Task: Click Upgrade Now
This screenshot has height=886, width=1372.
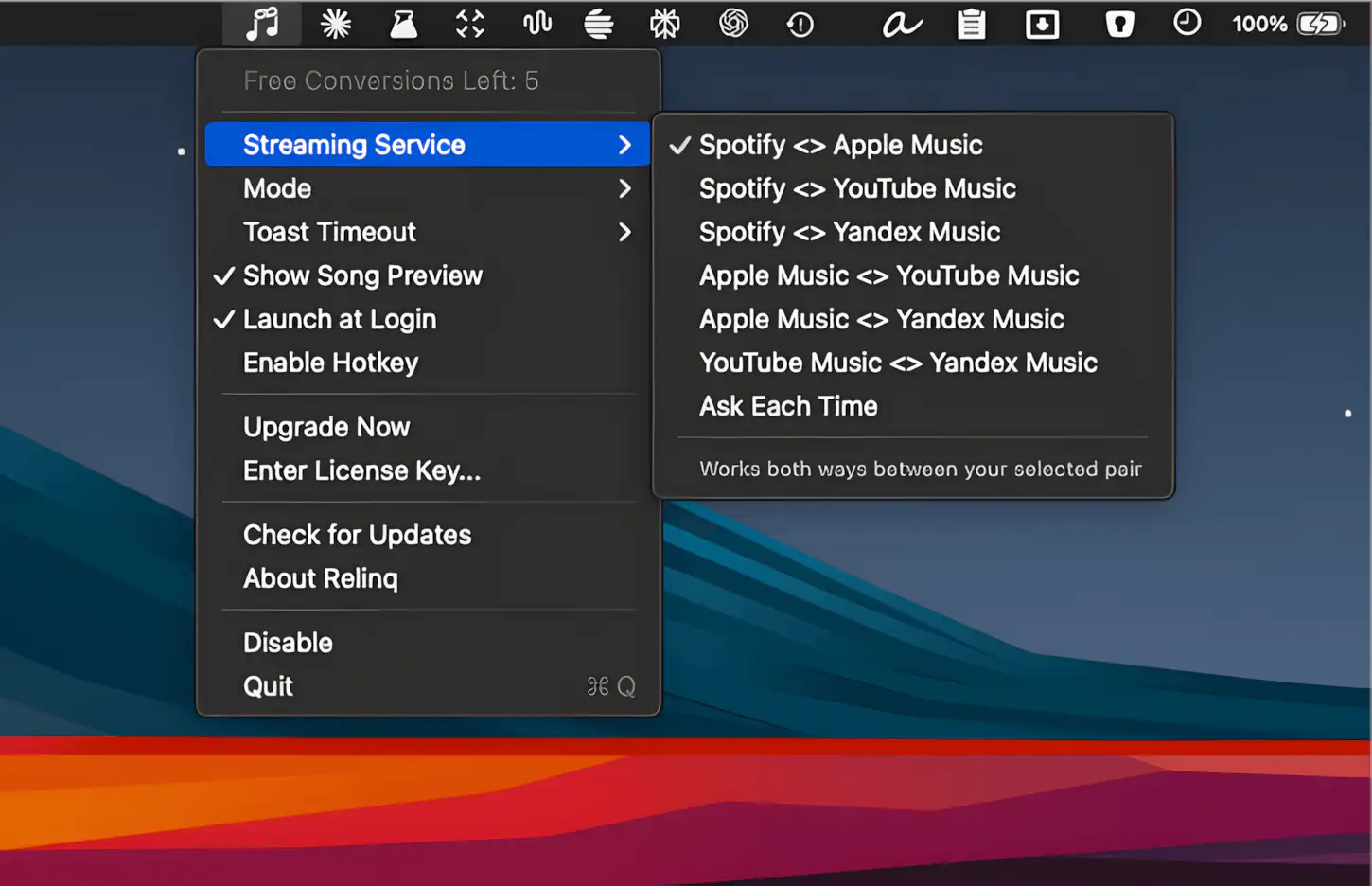Action: (x=326, y=427)
